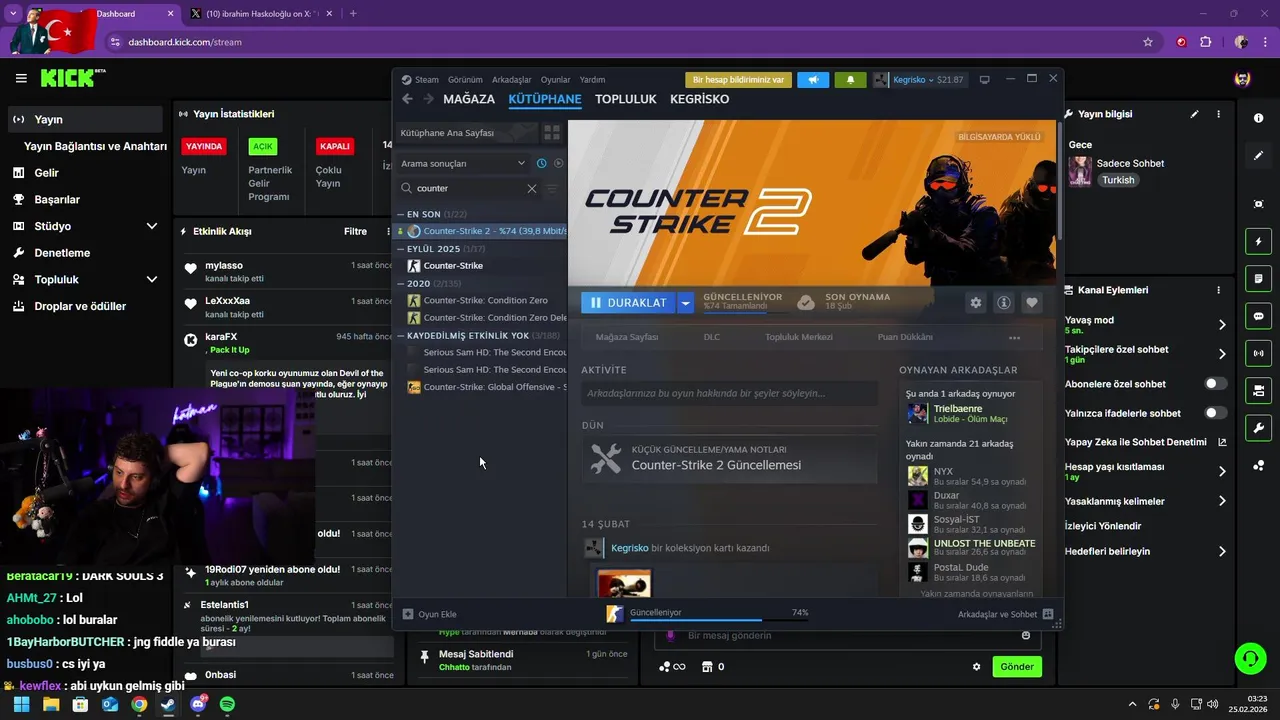Open Arkadaşlar ve Sohbet in Steam
The width and height of the screenshot is (1280, 720).
(x=1006, y=614)
